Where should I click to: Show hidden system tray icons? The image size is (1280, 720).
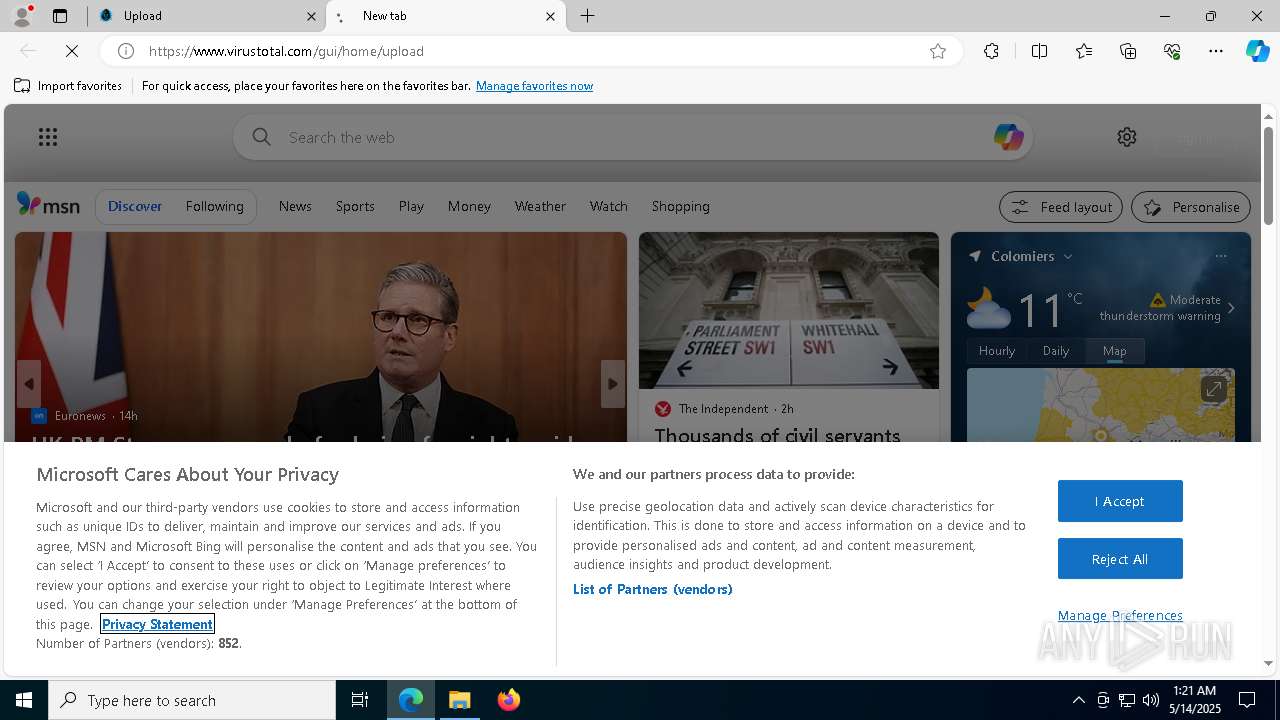pos(1078,700)
